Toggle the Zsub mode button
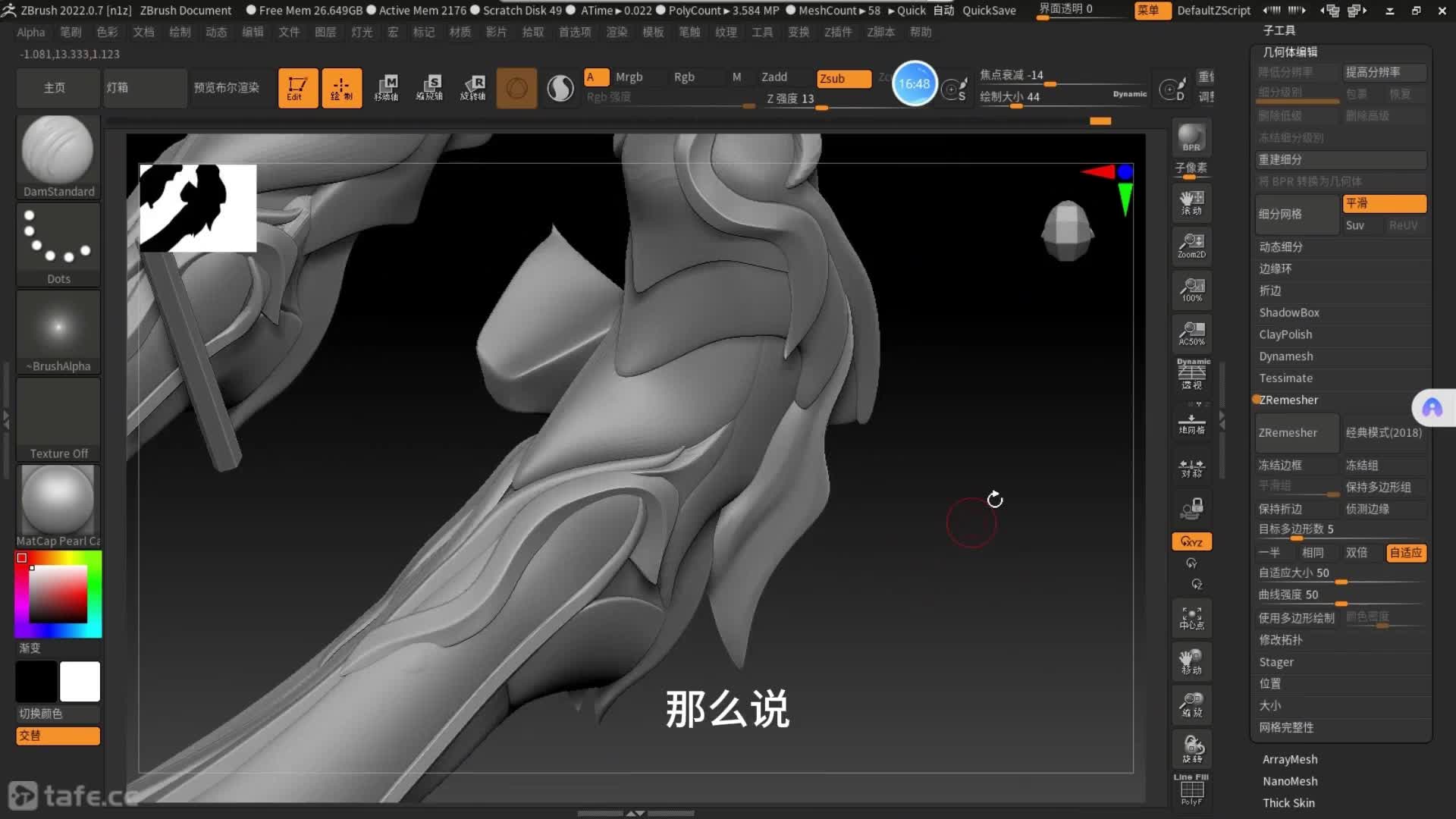This screenshot has height=819, width=1456. 843,79
